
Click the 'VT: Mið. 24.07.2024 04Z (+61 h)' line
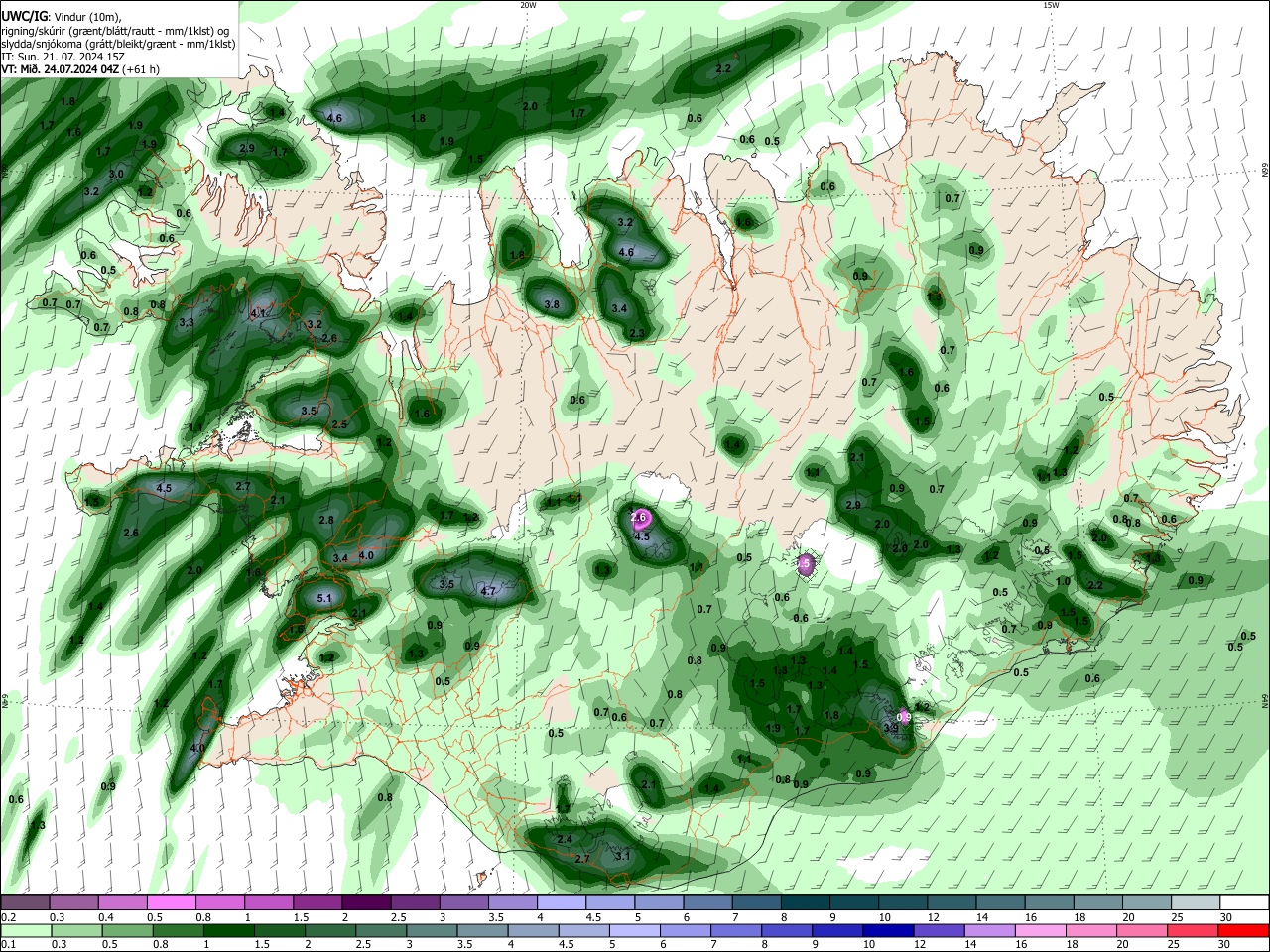point(80,69)
